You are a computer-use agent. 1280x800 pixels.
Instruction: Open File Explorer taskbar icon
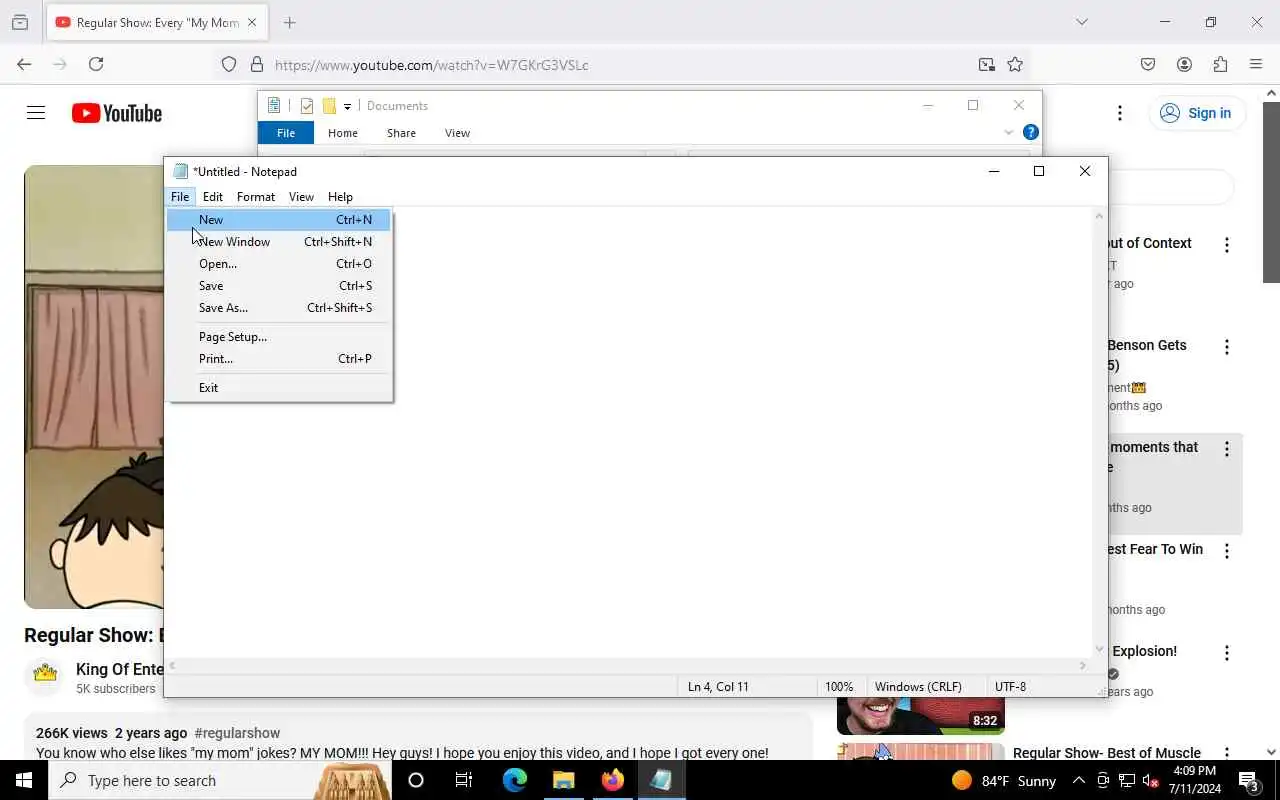coord(564,780)
